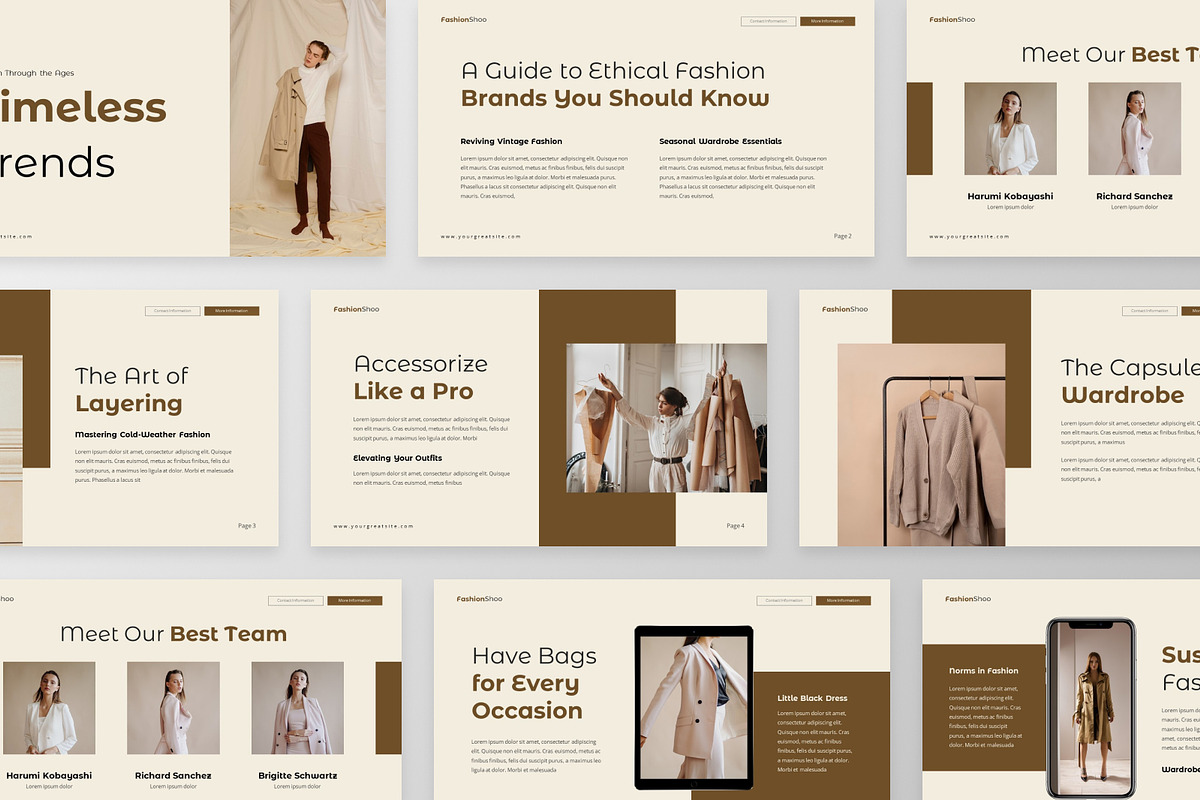The image size is (1200, 800).
Task: Click the 'A Guide to Ethical Fashion' heading
Action: [613, 71]
